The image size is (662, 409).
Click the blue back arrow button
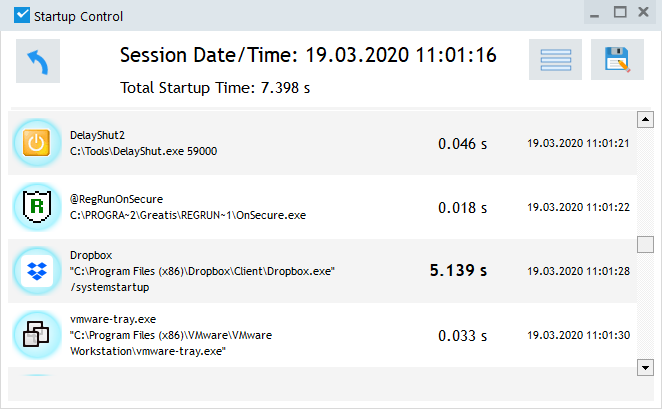click(38, 62)
